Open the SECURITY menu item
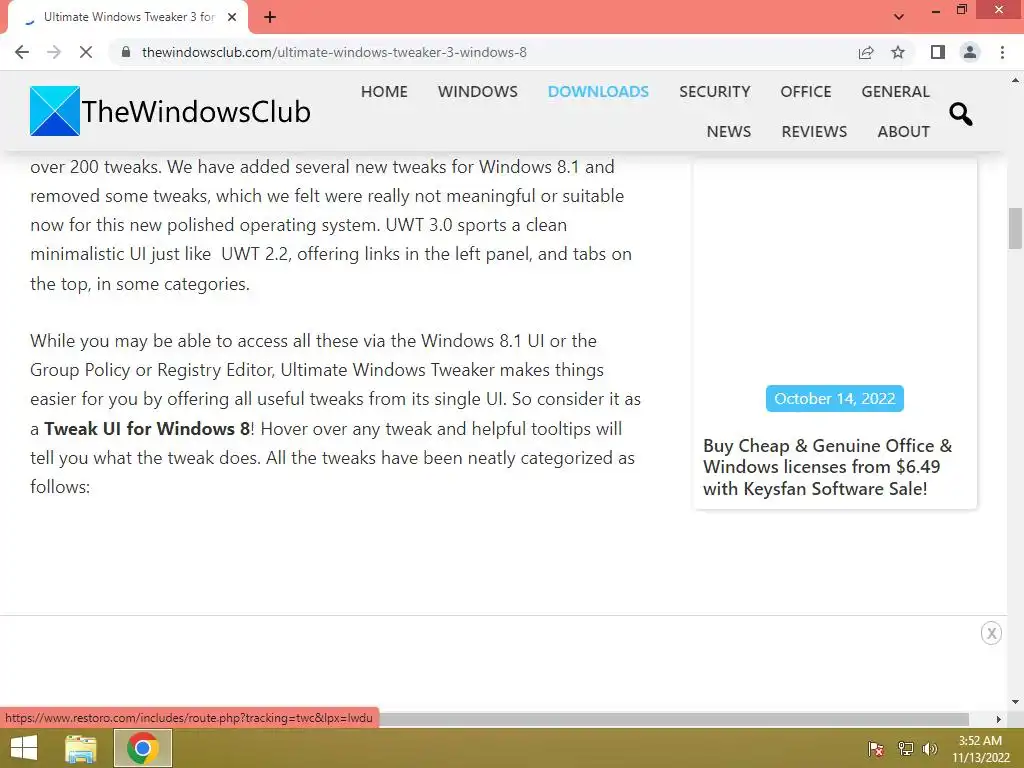 714,91
